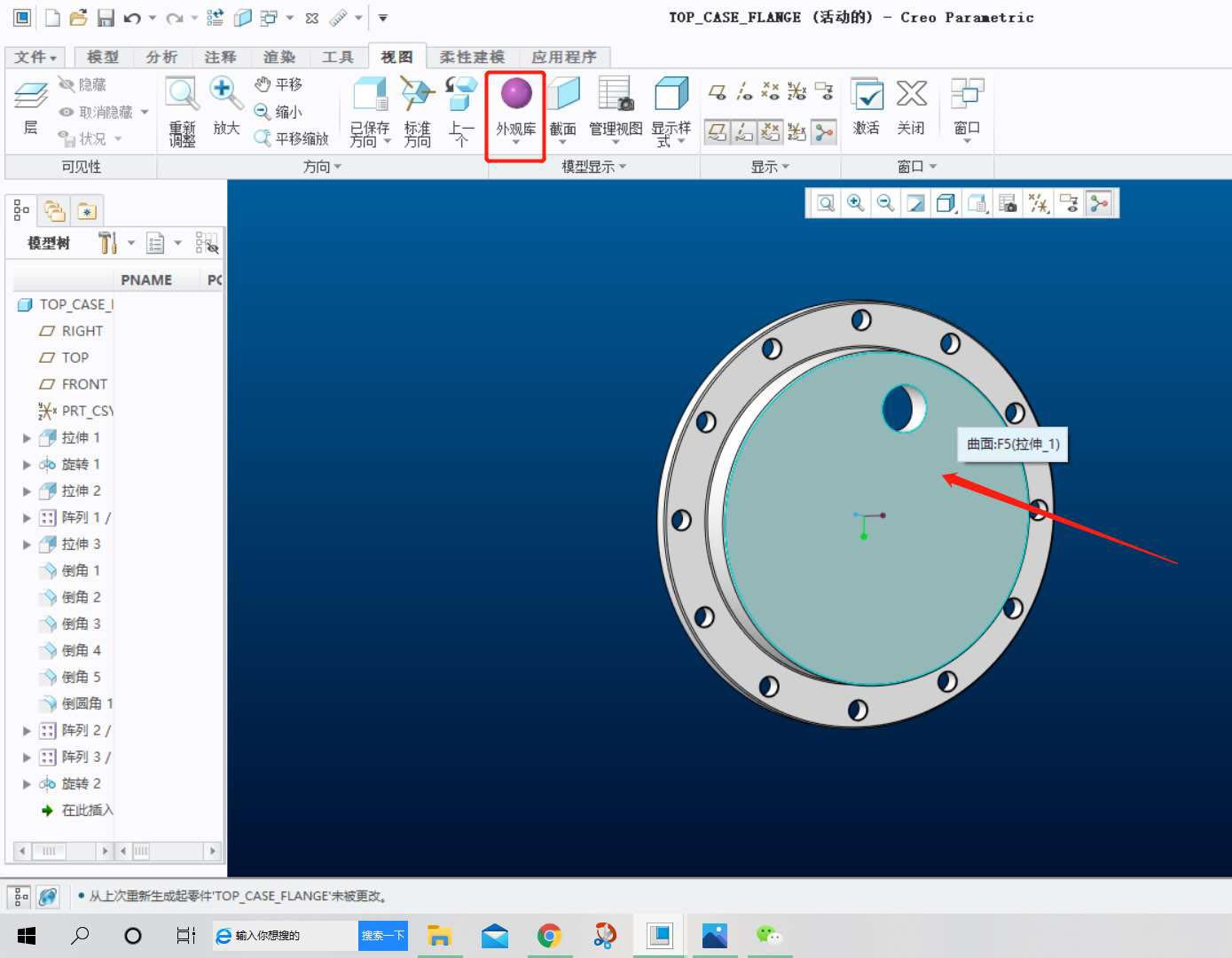
Task: Switch to the 渲染 ribbon tab
Action: (279, 57)
